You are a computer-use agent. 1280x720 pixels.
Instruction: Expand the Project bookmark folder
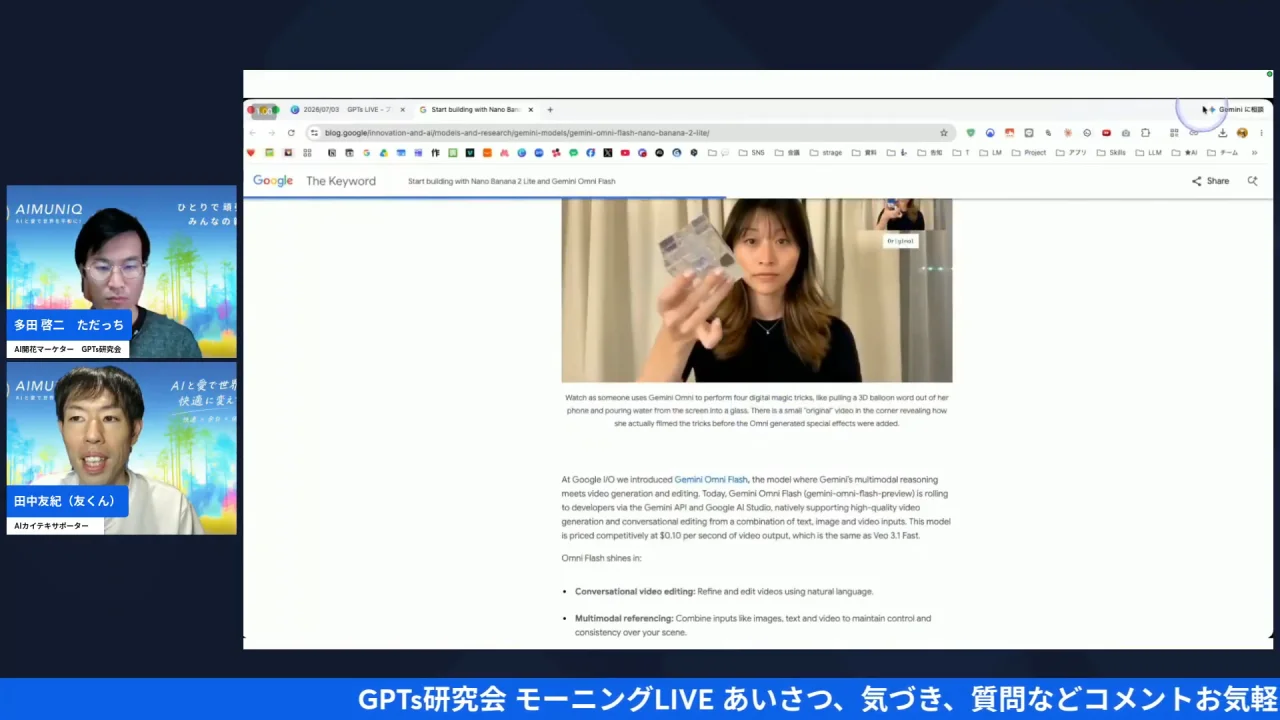1029,153
